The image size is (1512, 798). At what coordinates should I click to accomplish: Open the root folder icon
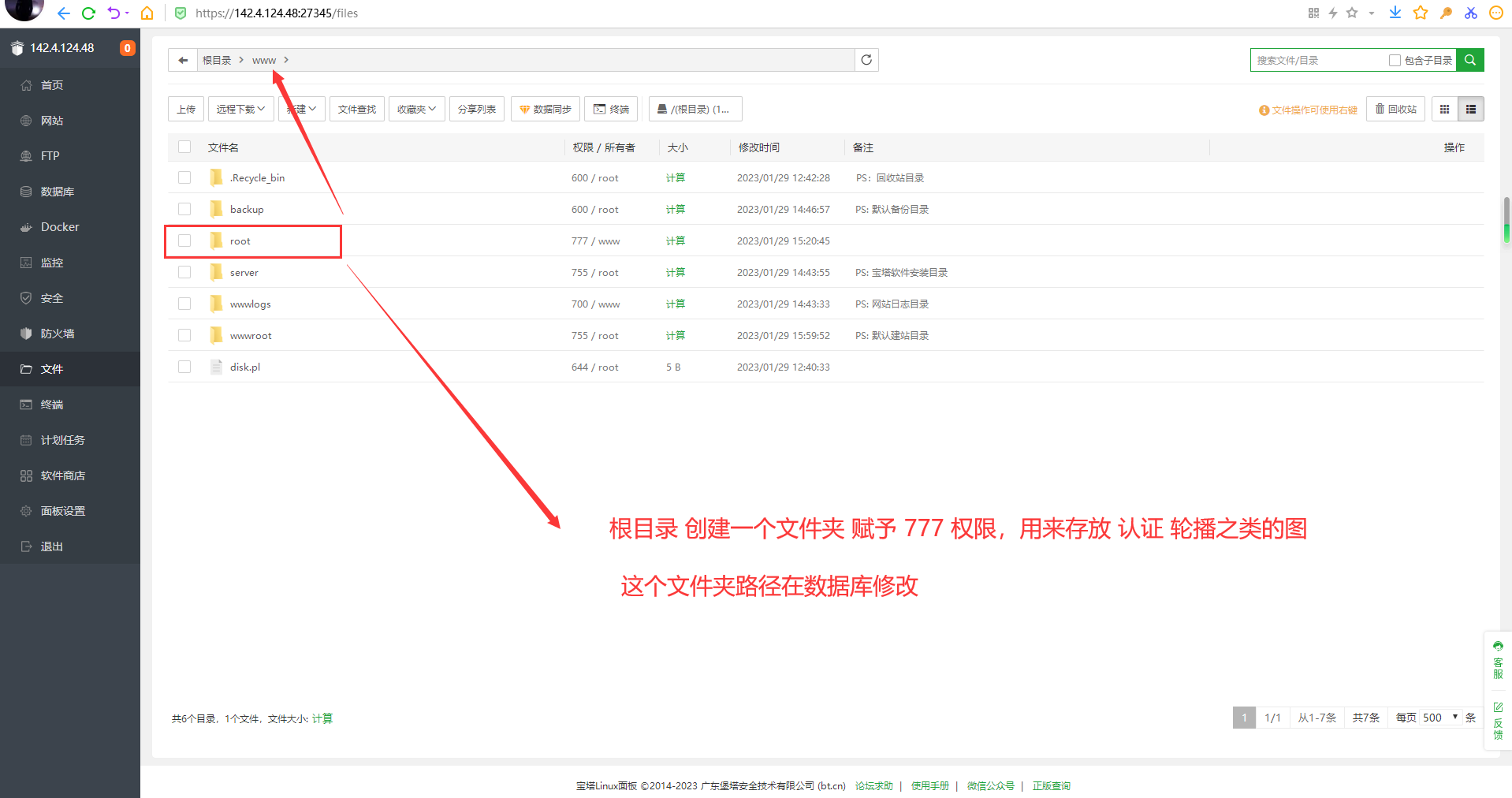(x=216, y=241)
